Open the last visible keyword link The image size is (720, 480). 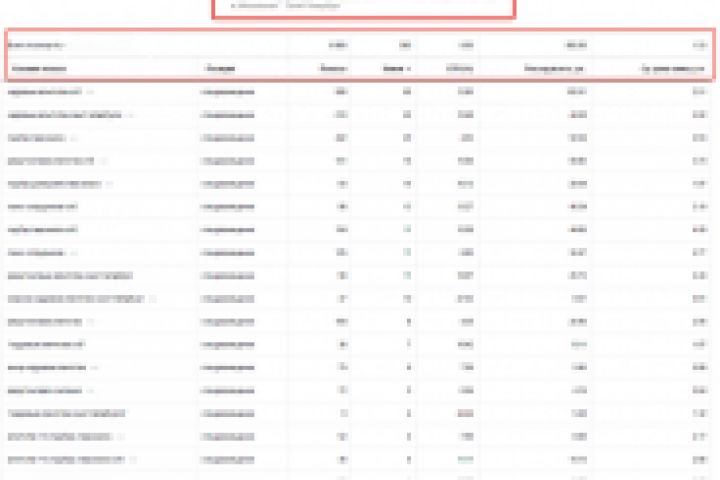66,459
